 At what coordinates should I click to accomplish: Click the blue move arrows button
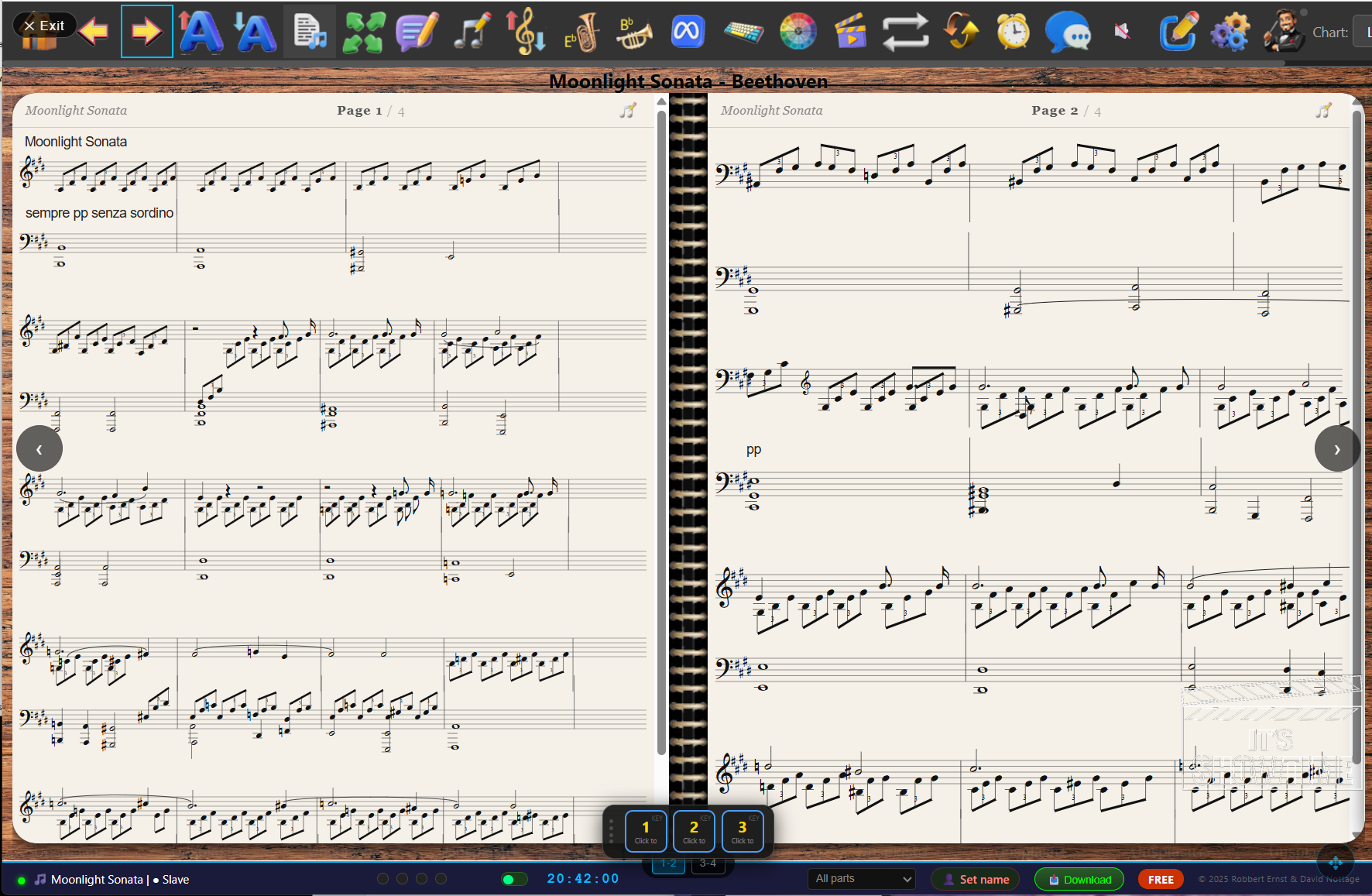(1336, 862)
